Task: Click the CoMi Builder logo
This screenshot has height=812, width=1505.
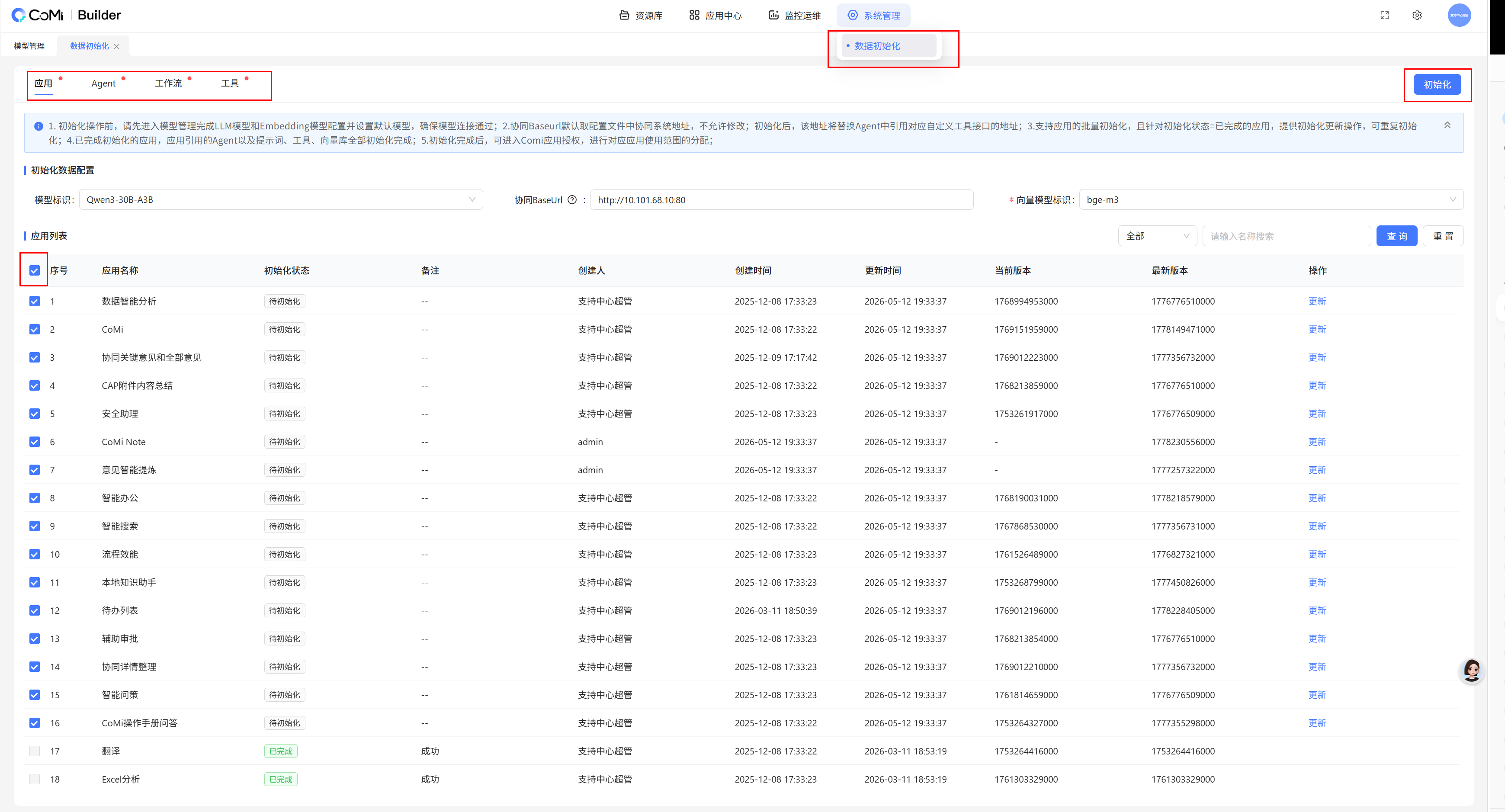Action: (x=66, y=15)
